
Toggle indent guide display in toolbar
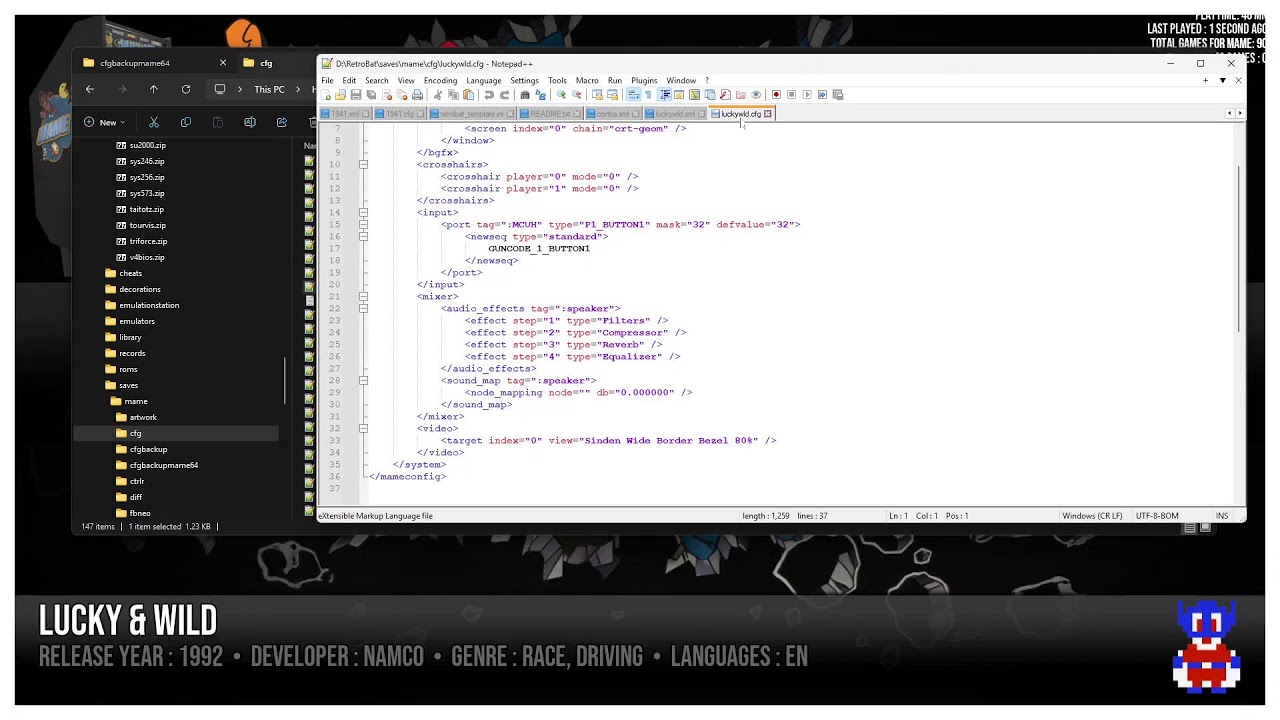tap(664, 95)
